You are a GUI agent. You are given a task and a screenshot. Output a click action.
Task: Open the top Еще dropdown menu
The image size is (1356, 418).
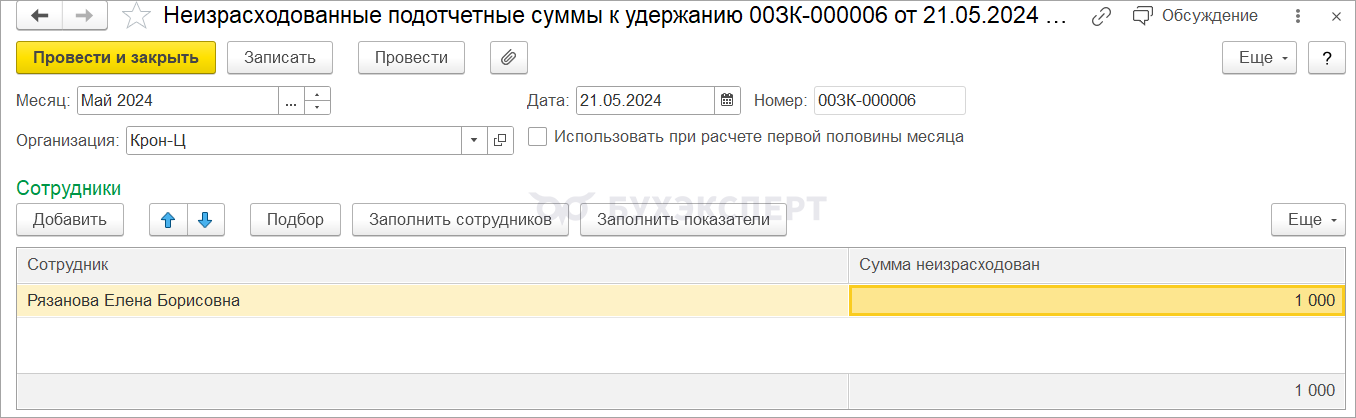point(1259,58)
